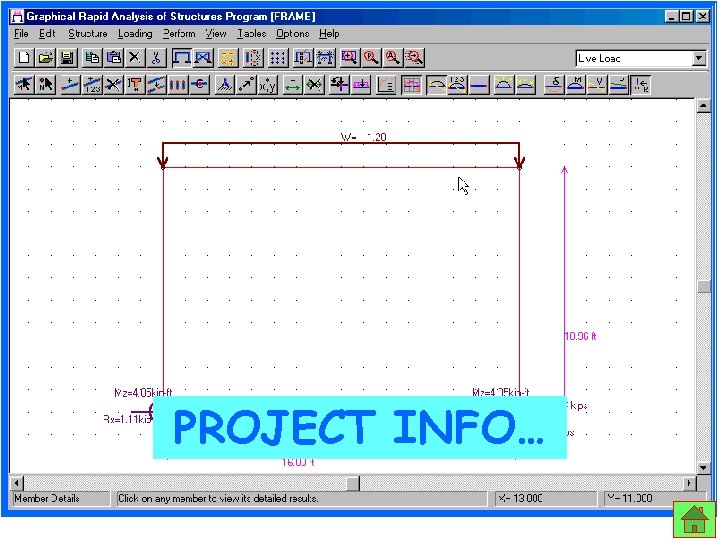Click the three vertical columns icon

(x=178, y=85)
